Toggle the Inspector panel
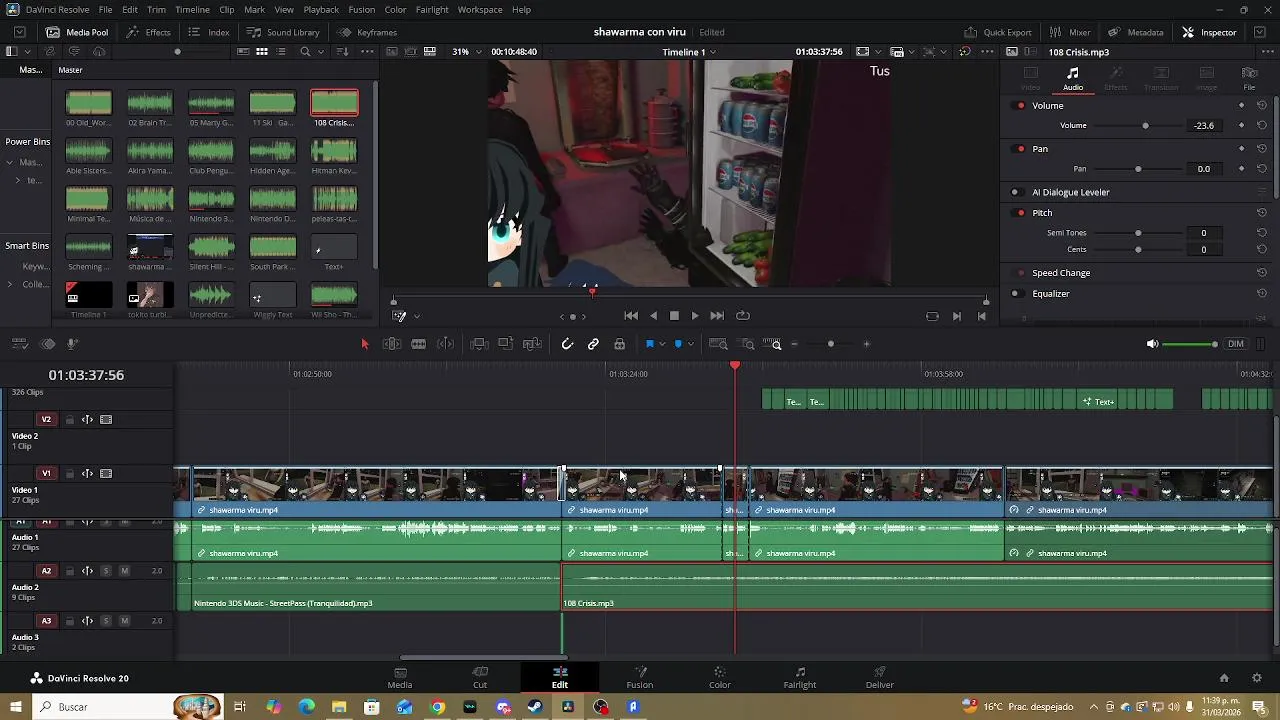 (x=1209, y=32)
